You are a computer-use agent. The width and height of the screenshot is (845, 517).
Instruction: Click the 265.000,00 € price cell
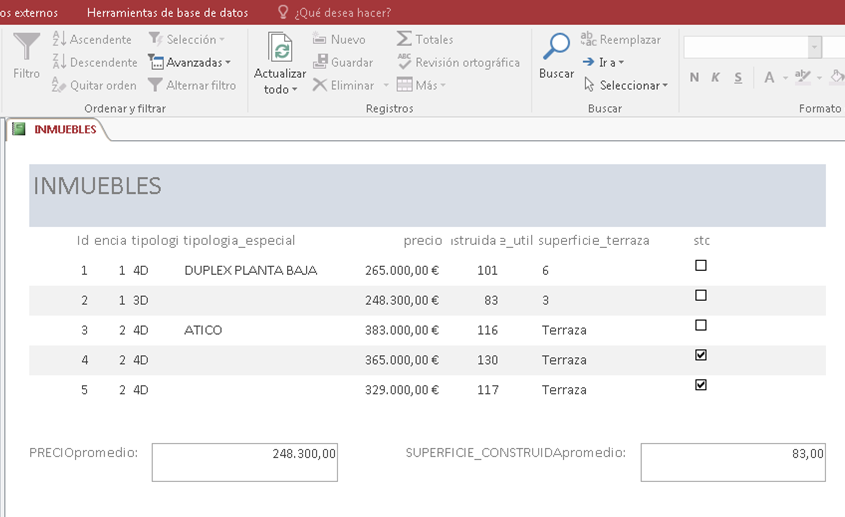coord(402,271)
